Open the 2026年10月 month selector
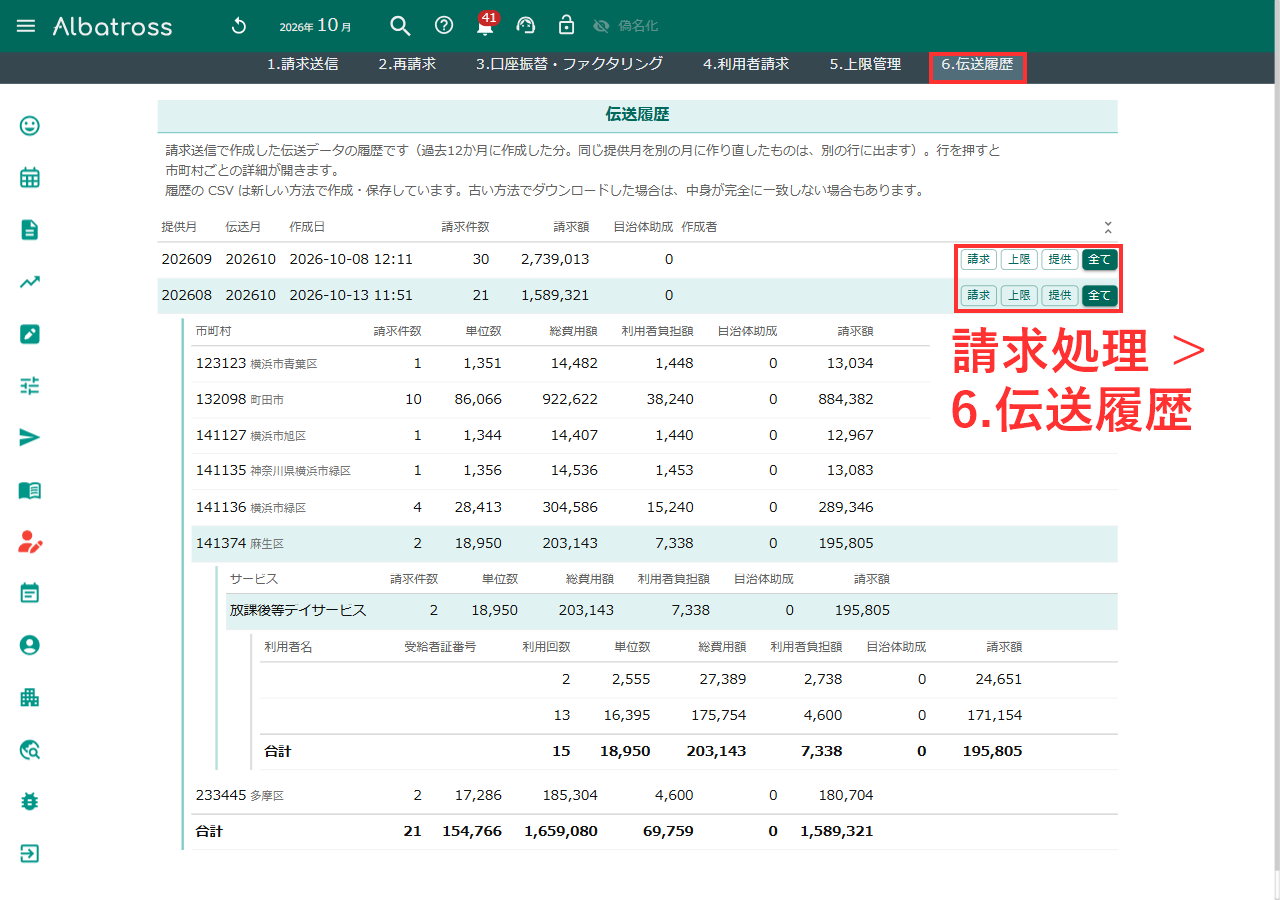 click(316, 26)
